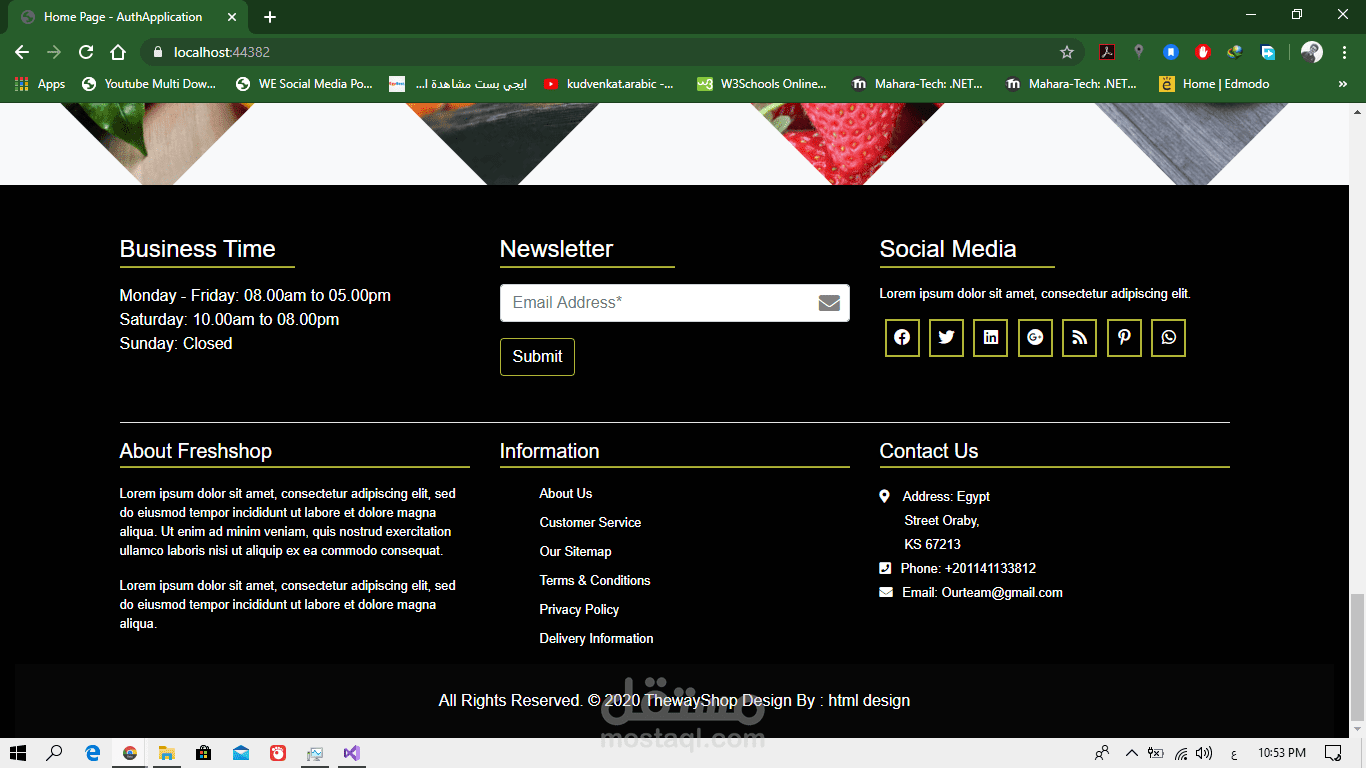Reload the current page
Screen dimensions: 1366x768
pyautogui.click(x=85, y=51)
